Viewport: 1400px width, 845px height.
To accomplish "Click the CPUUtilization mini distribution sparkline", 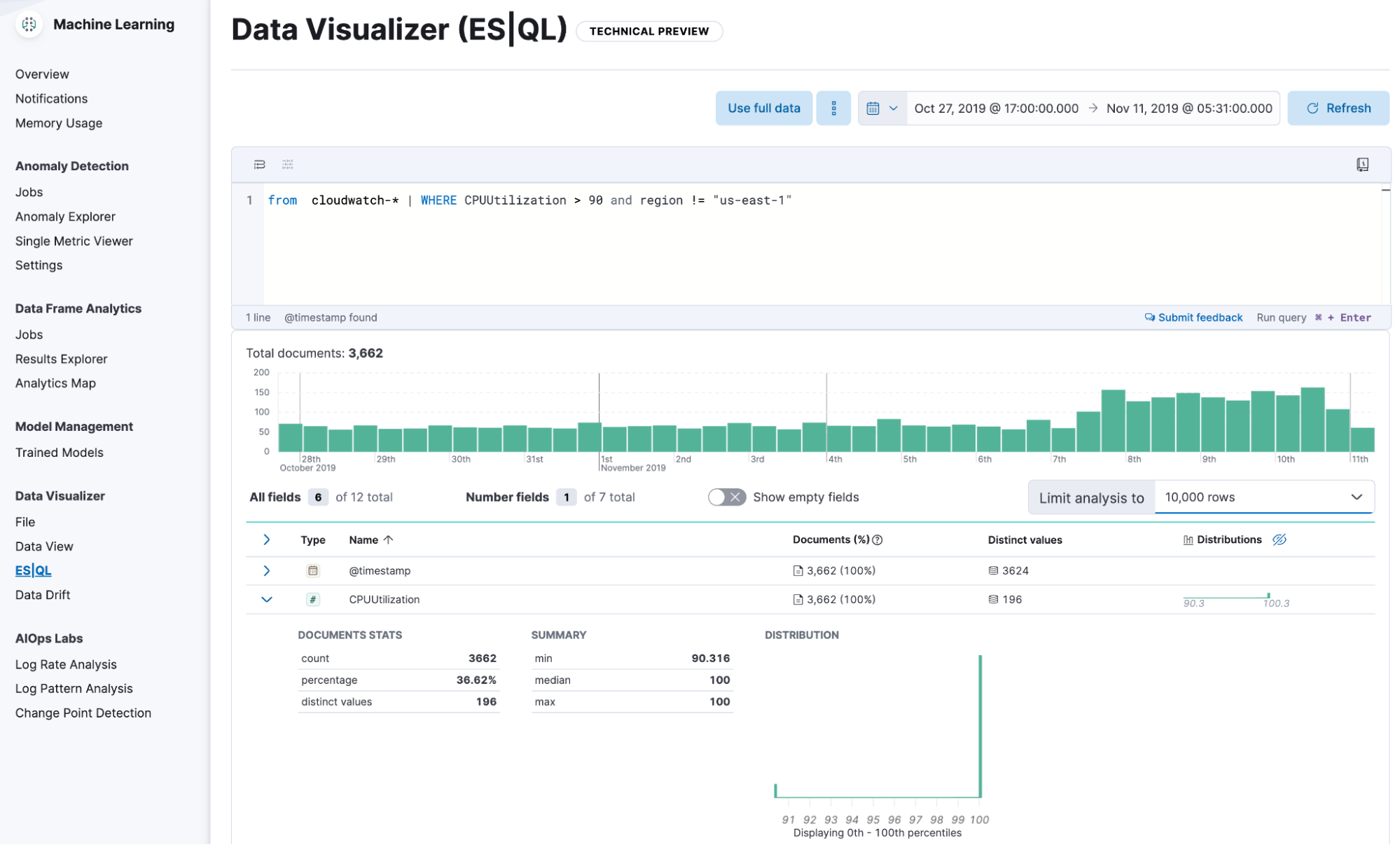I will 1236,599.
